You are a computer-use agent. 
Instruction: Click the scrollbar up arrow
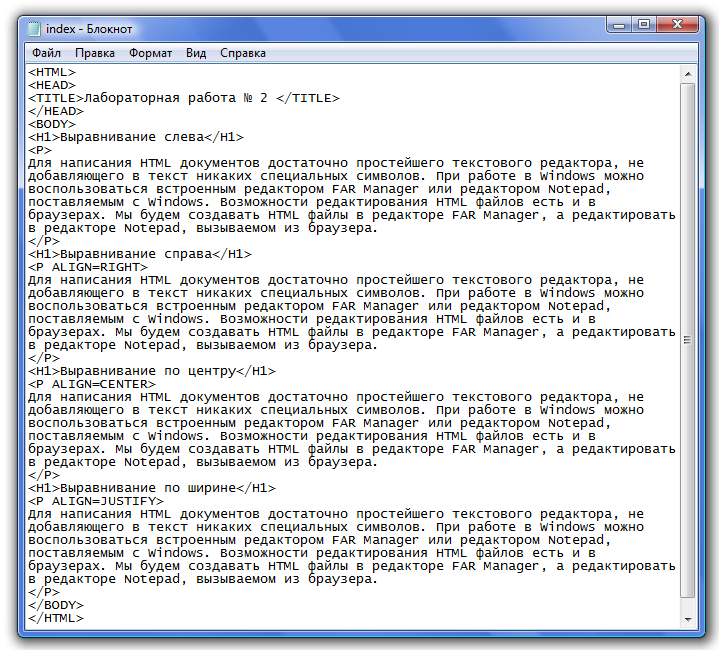[687, 74]
